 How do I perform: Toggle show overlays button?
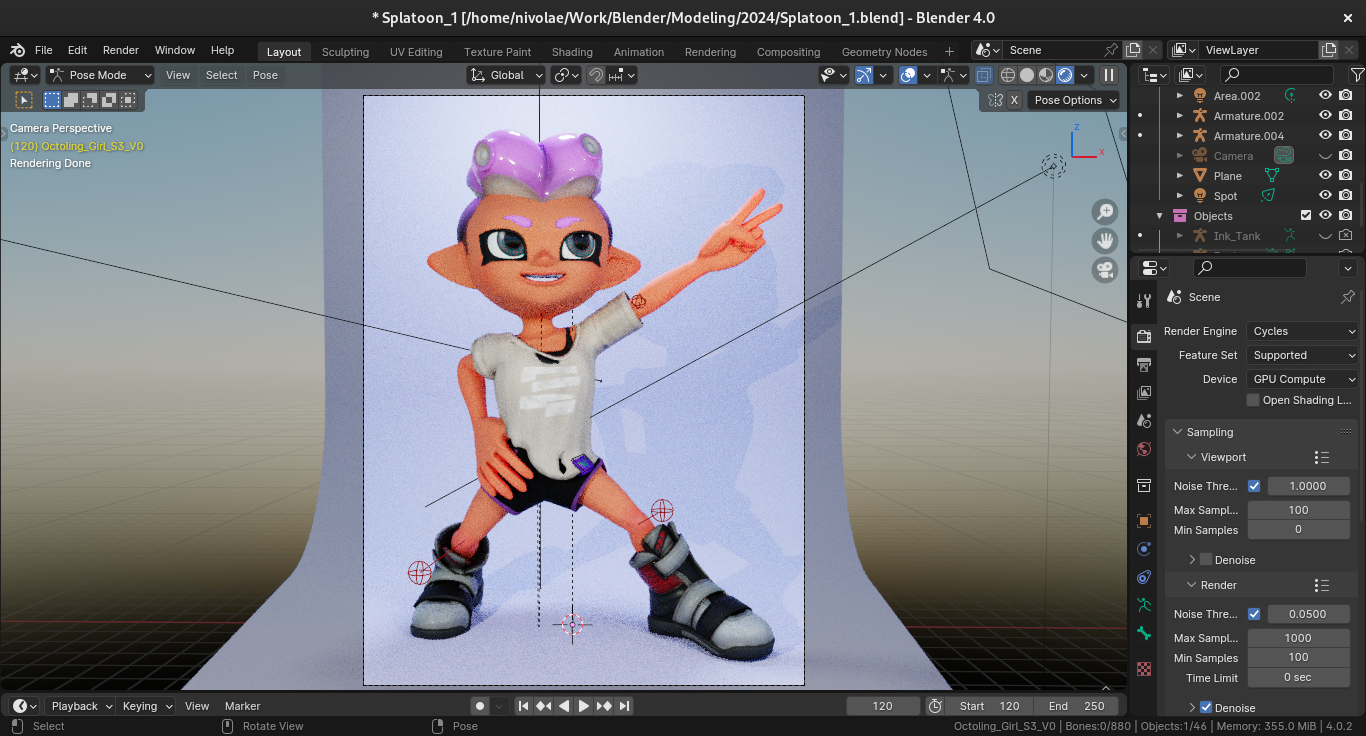tap(908, 75)
